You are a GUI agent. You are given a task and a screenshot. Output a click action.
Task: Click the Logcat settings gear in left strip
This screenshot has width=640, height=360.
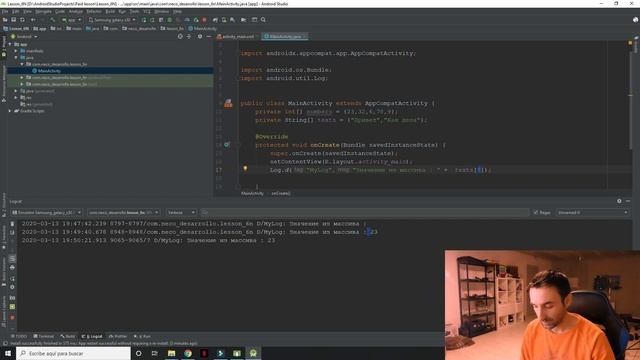[12, 287]
